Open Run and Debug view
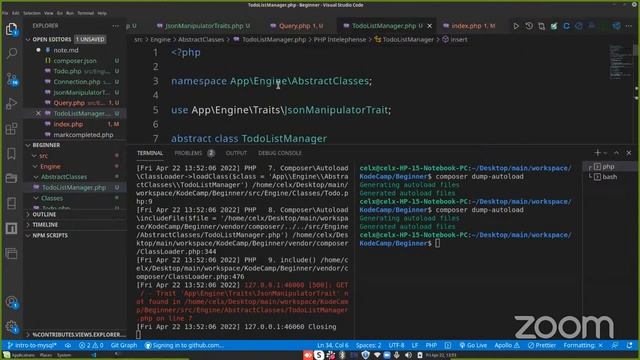 pos(11,104)
